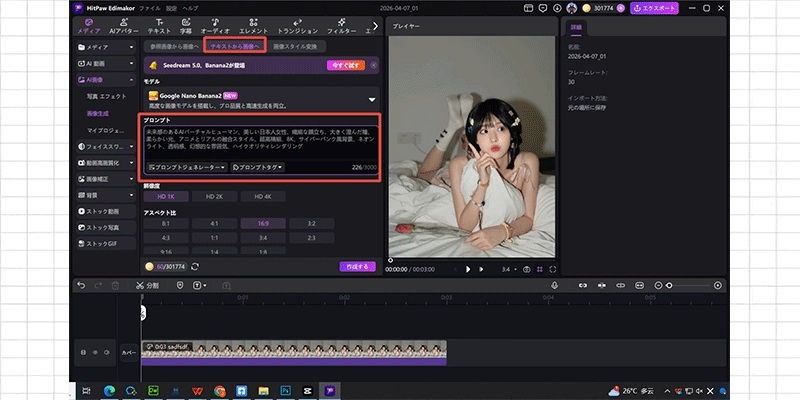
Task: Expand the Google Nano Banana2 model dropdown
Action: tap(371, 99)
